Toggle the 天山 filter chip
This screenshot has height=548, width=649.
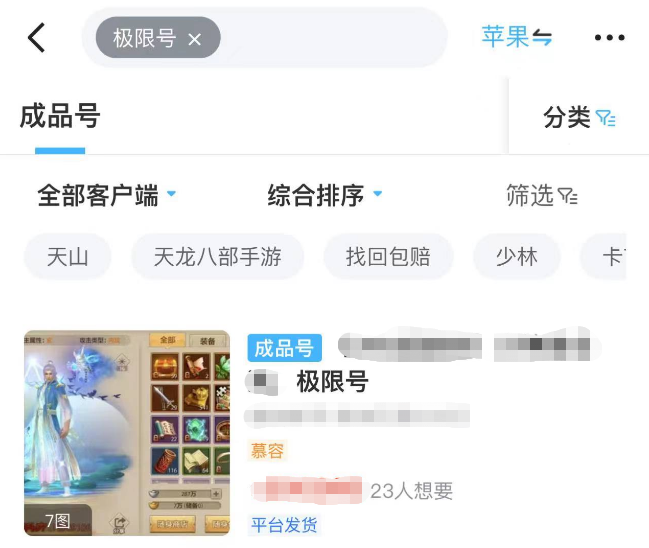pyautogui.click(x=67, y=257)
